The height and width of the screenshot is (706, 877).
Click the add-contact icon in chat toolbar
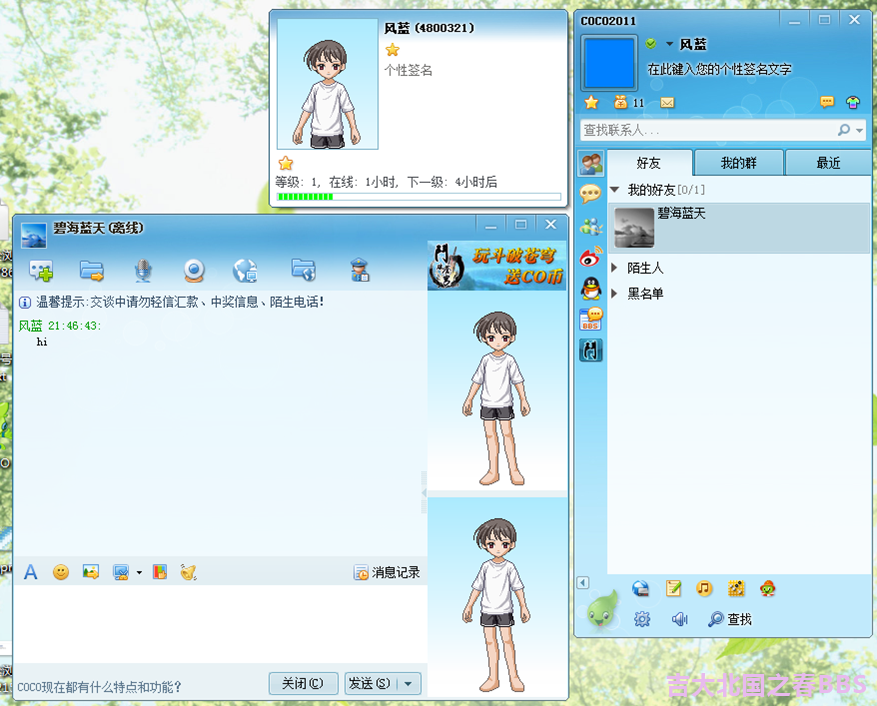(x=41, y=271)
